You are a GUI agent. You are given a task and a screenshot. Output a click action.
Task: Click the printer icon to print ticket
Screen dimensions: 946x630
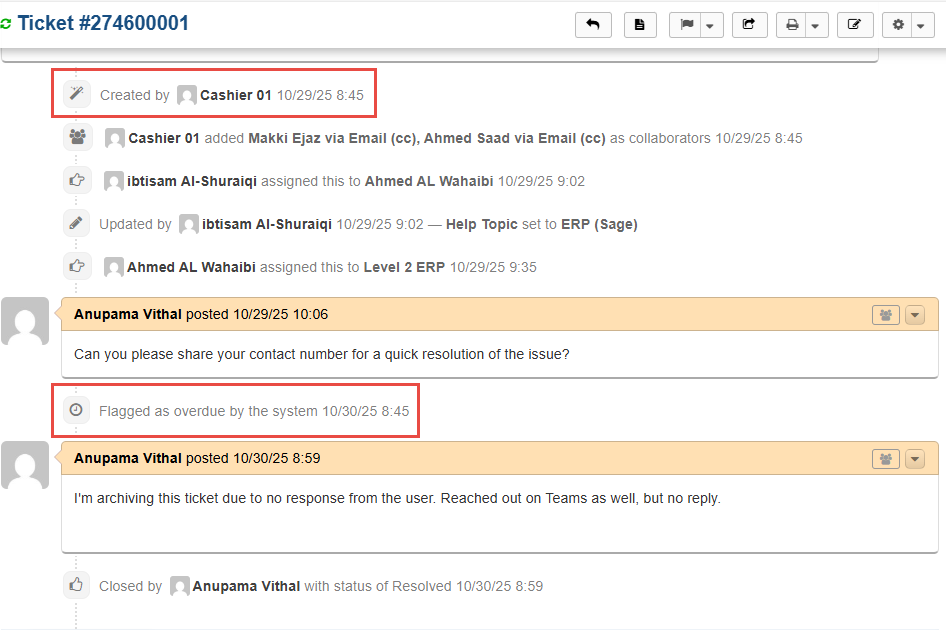pos(793,25)
